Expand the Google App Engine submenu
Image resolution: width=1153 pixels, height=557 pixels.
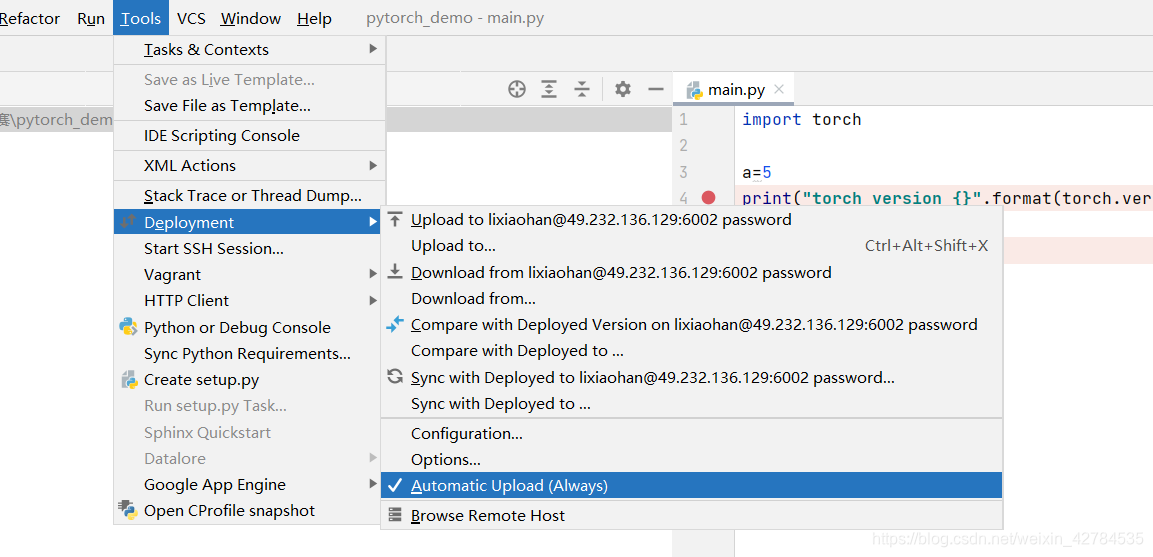(x=249, y=484)
